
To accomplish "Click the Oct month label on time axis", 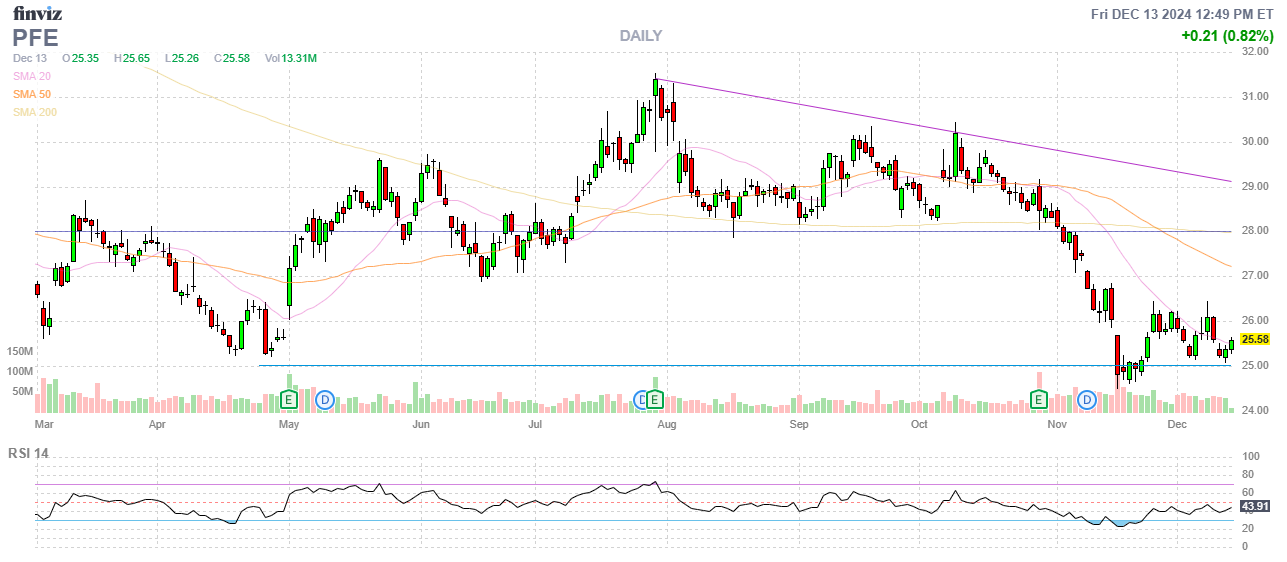I will (x=920, y=424).
